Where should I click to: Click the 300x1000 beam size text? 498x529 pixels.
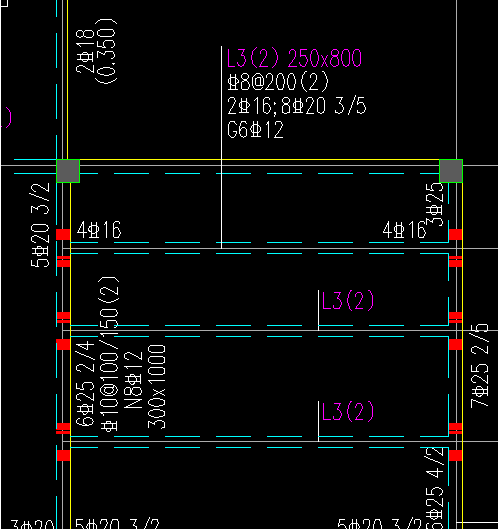[x=157, y=387]
